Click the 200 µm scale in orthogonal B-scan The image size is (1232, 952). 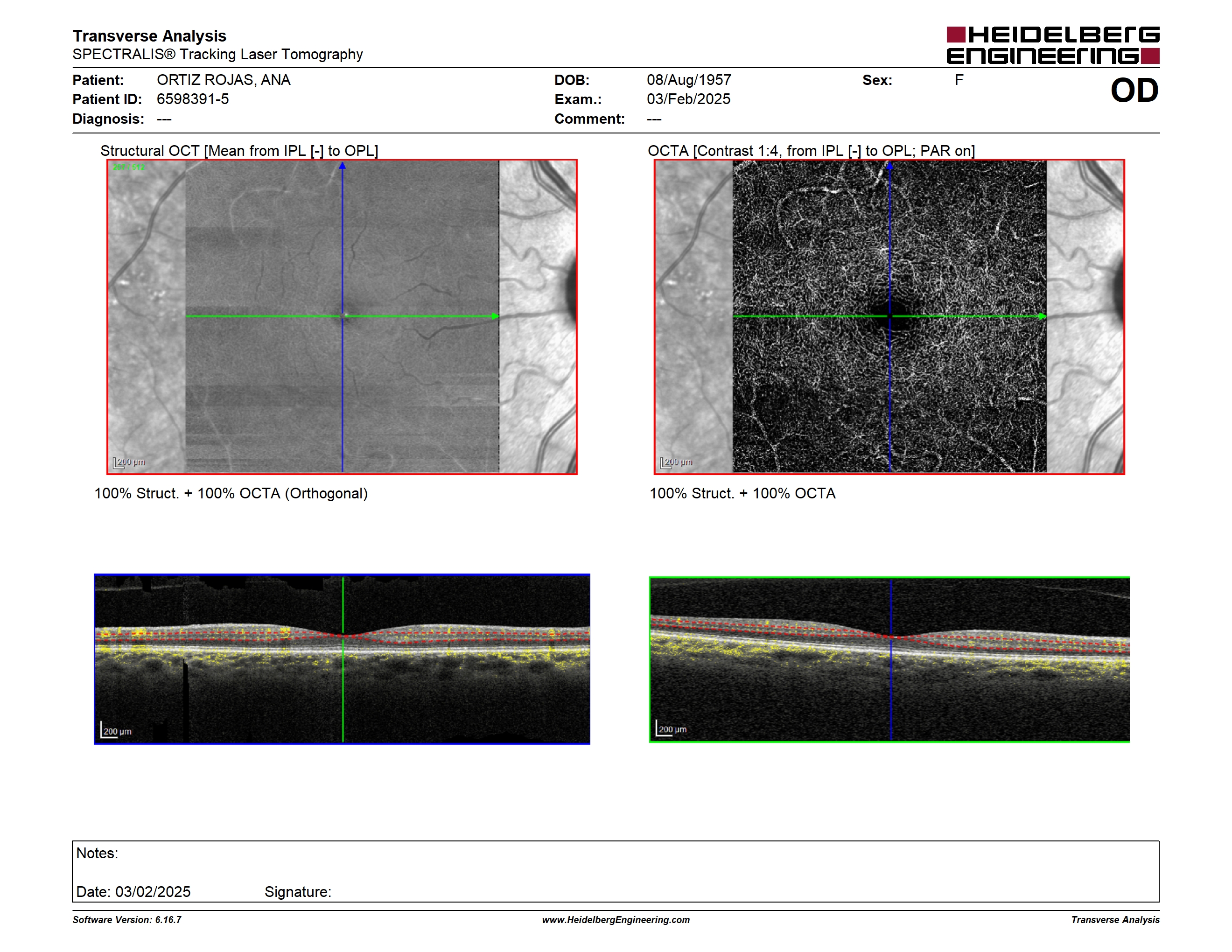coord(116,730)
